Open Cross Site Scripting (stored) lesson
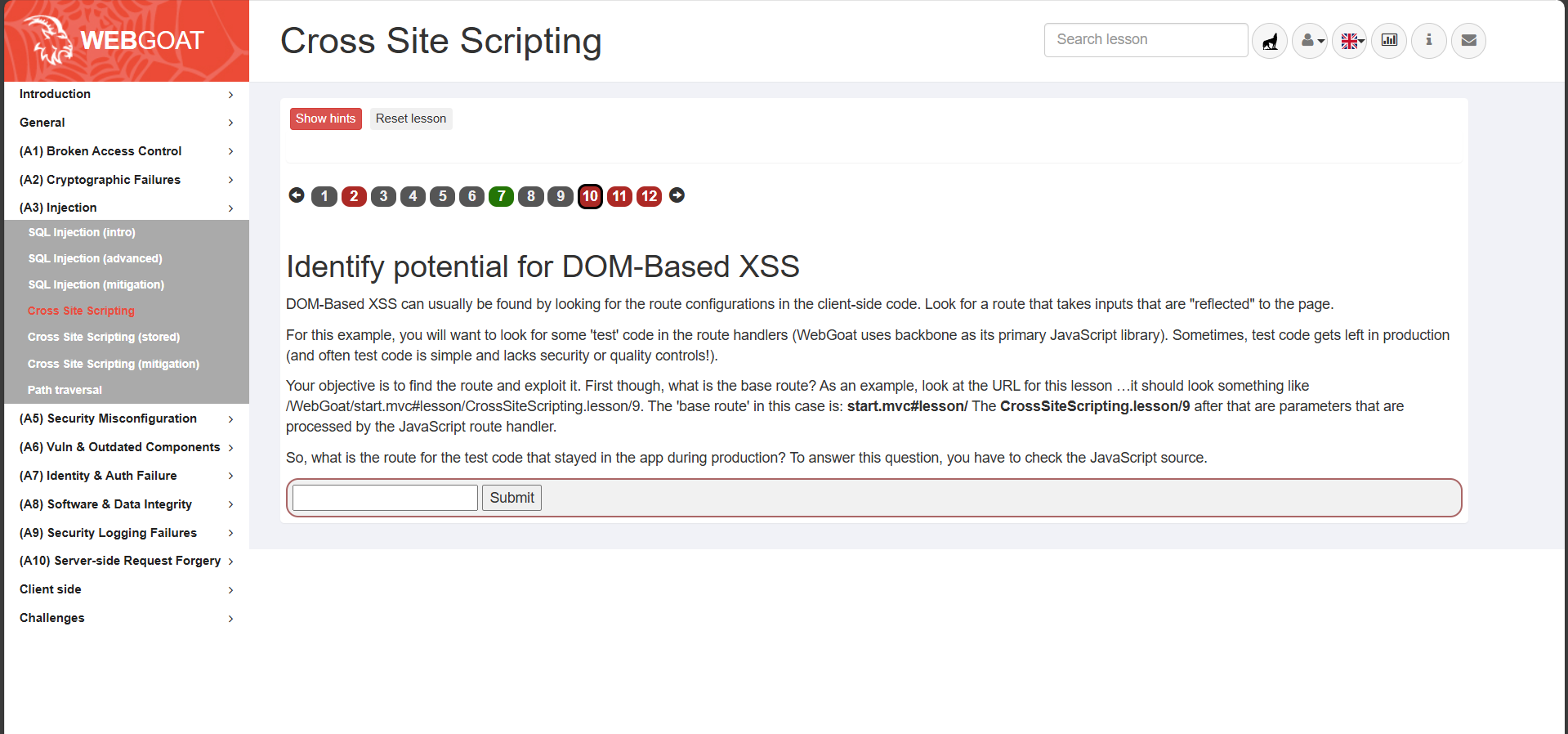1568x734 pixels. (104, 337)
